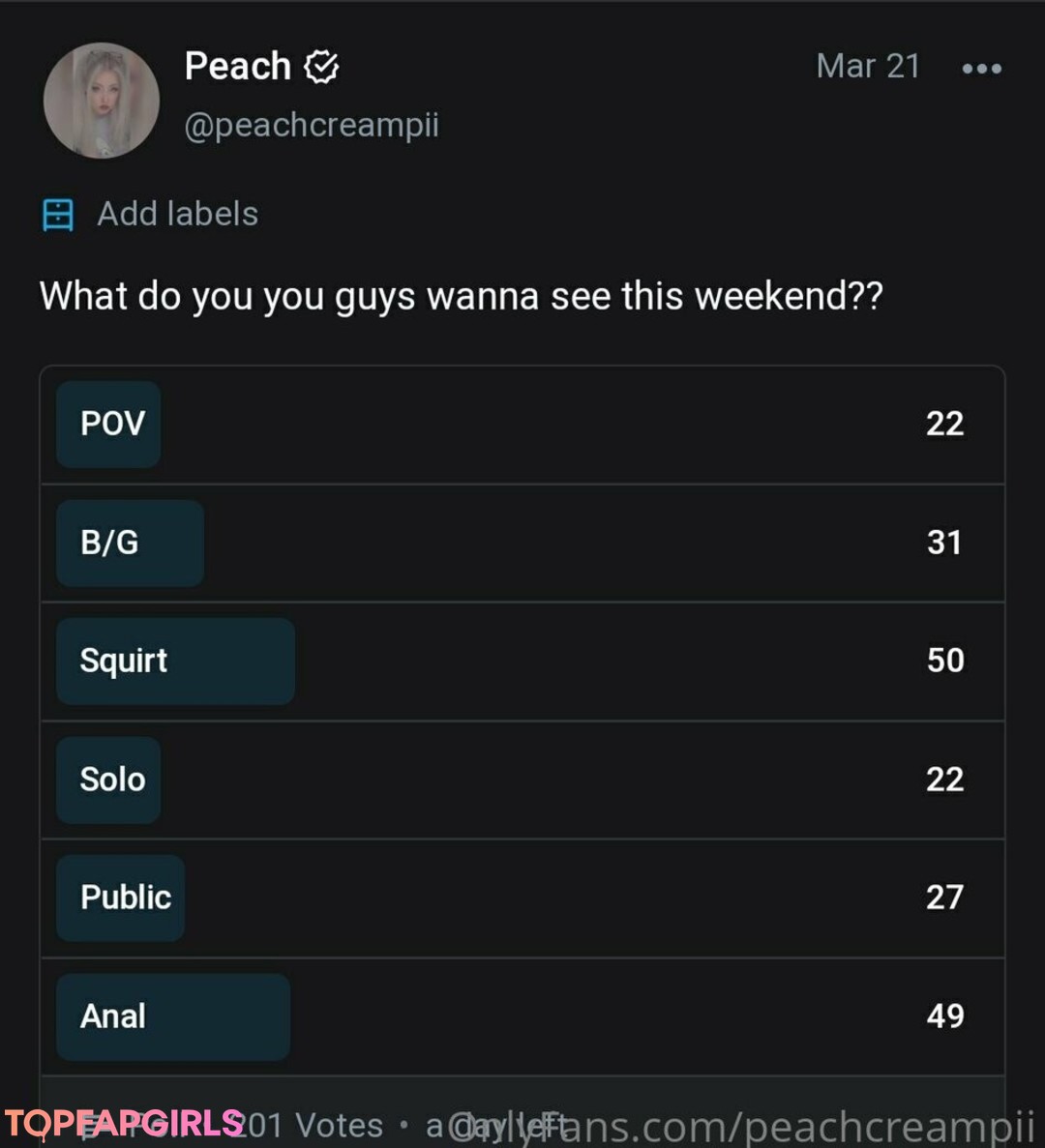
Task: Click the Add labels text
Action: [178, 214]
